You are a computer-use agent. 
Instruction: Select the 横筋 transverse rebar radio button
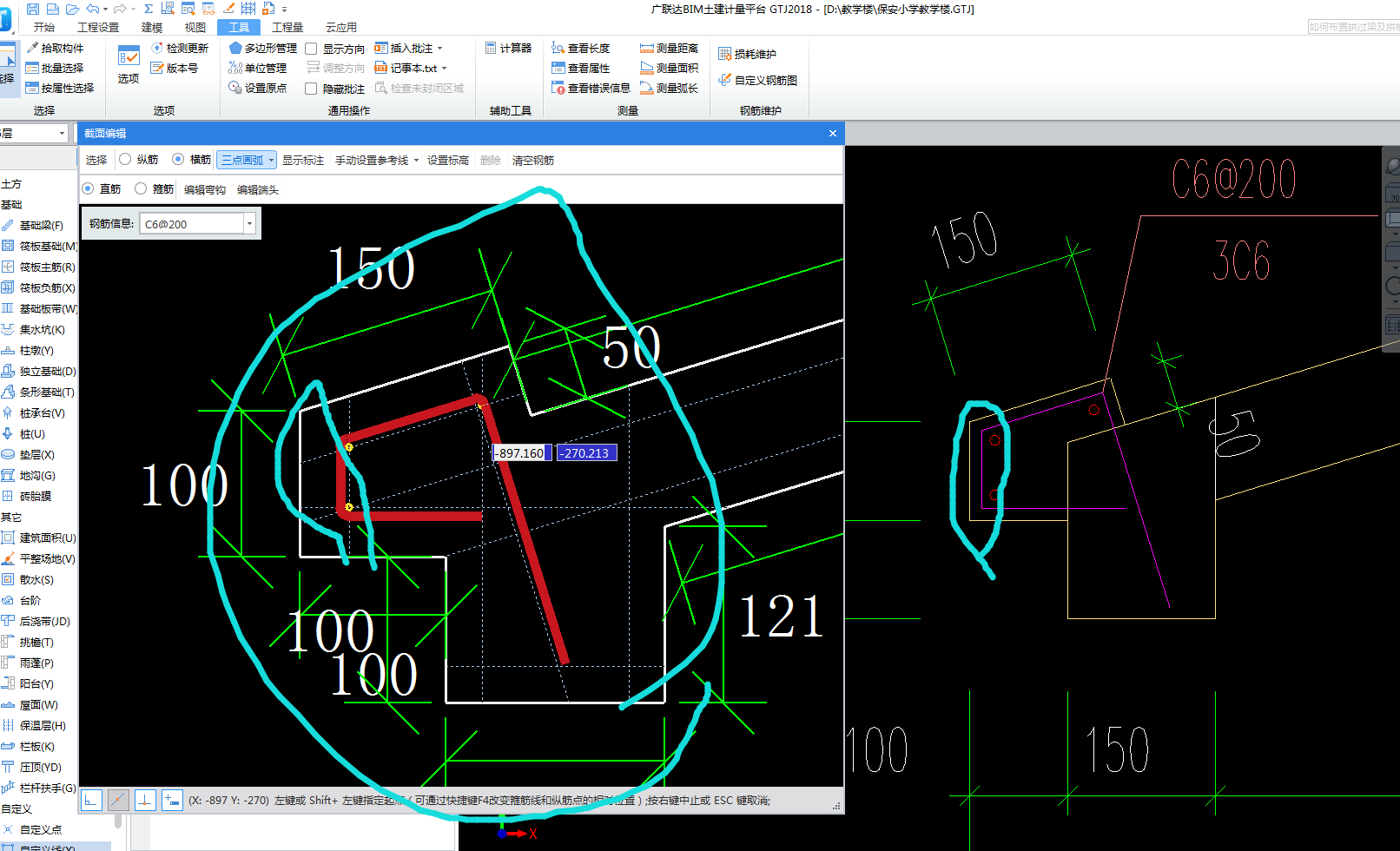coord(178,159)
